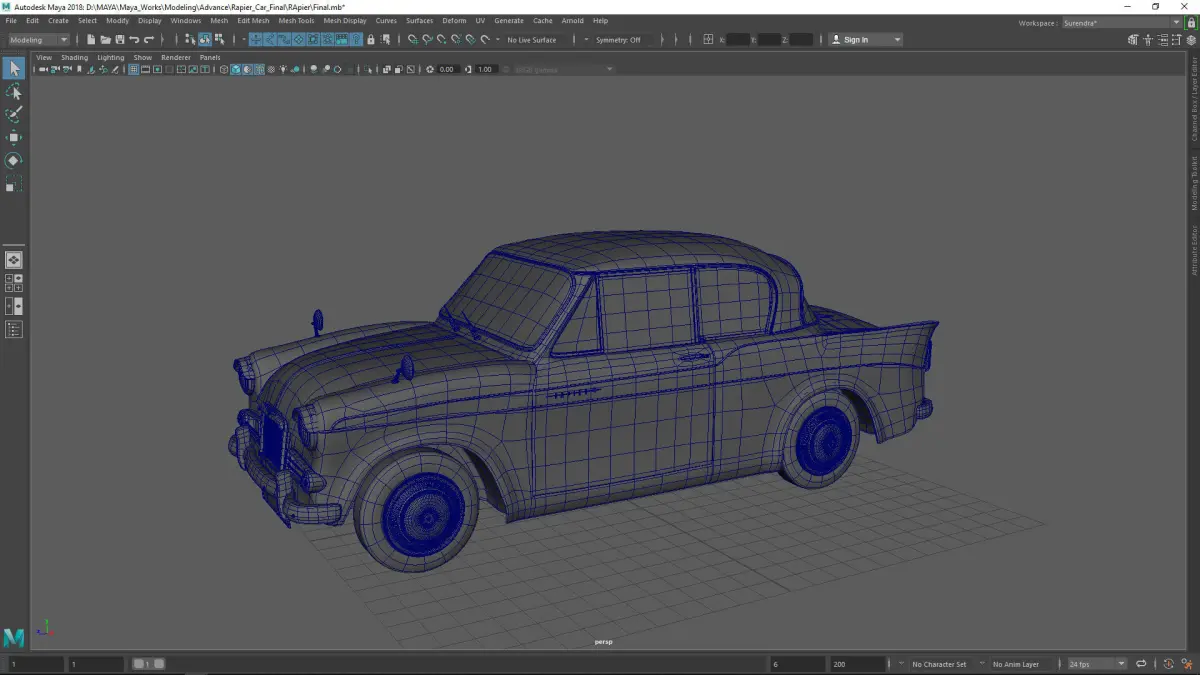Open the Shading panel menu
Screen dimensions: 1200x675
(74, 57)
